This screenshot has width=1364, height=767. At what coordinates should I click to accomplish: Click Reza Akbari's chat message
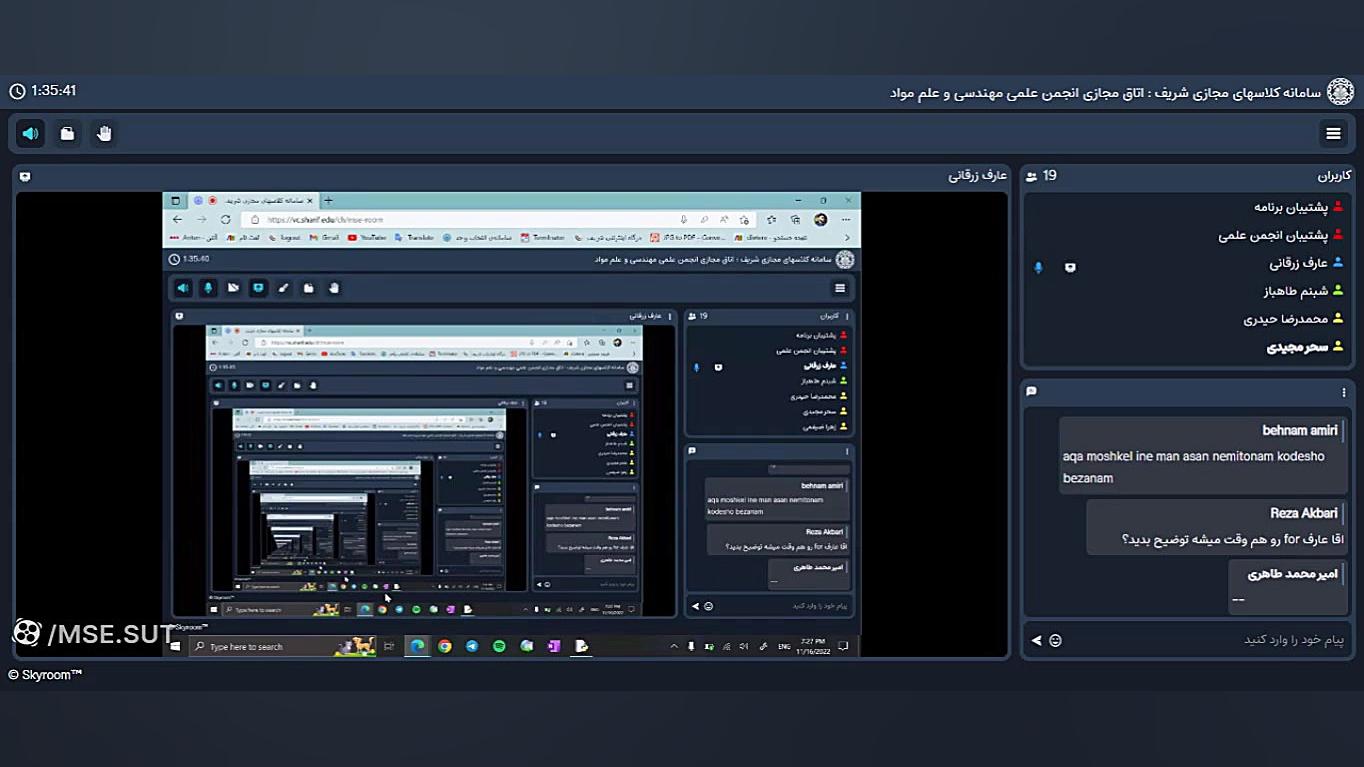[1215, 527]
